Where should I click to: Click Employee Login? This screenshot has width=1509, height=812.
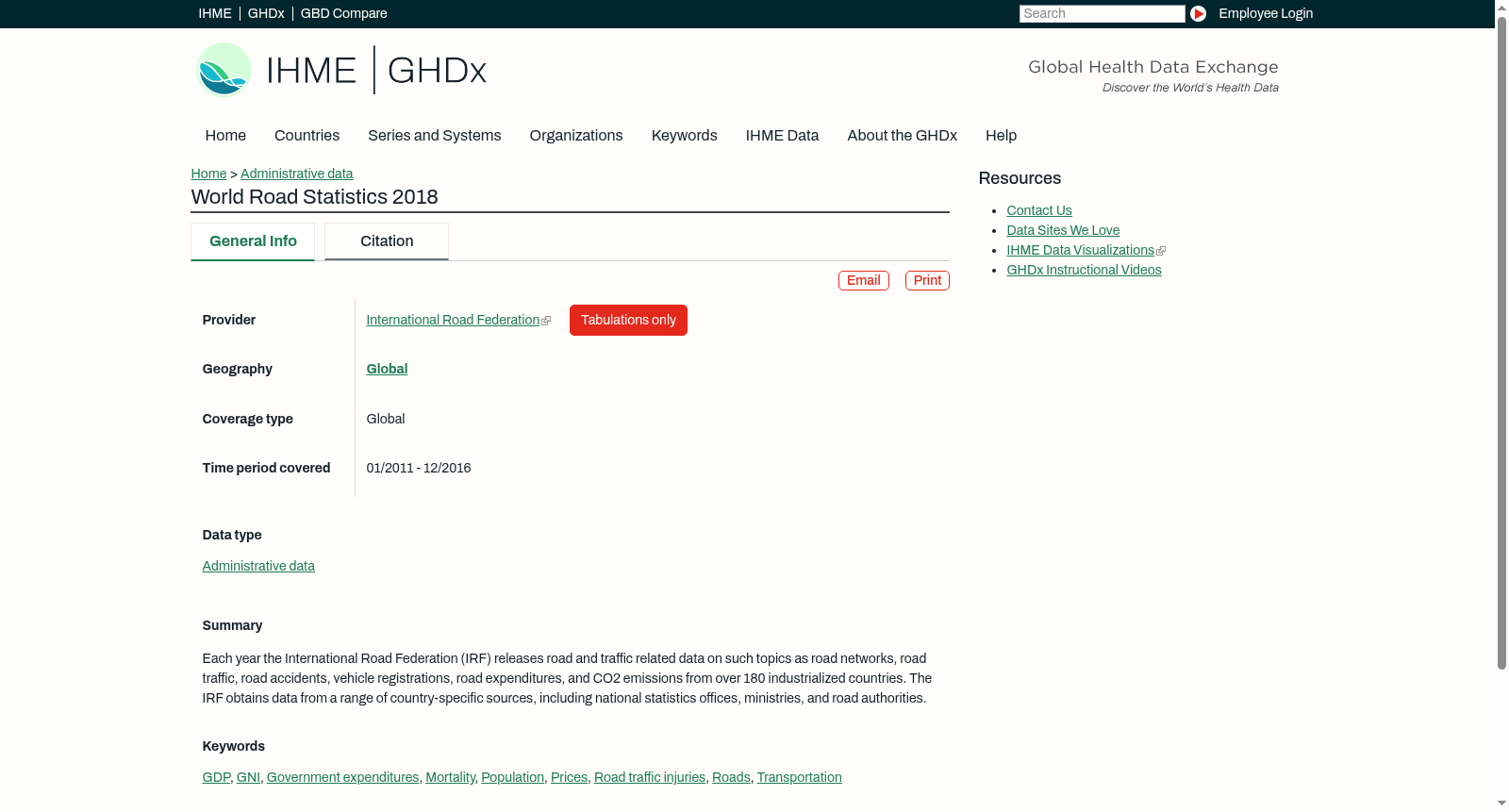1266,13
